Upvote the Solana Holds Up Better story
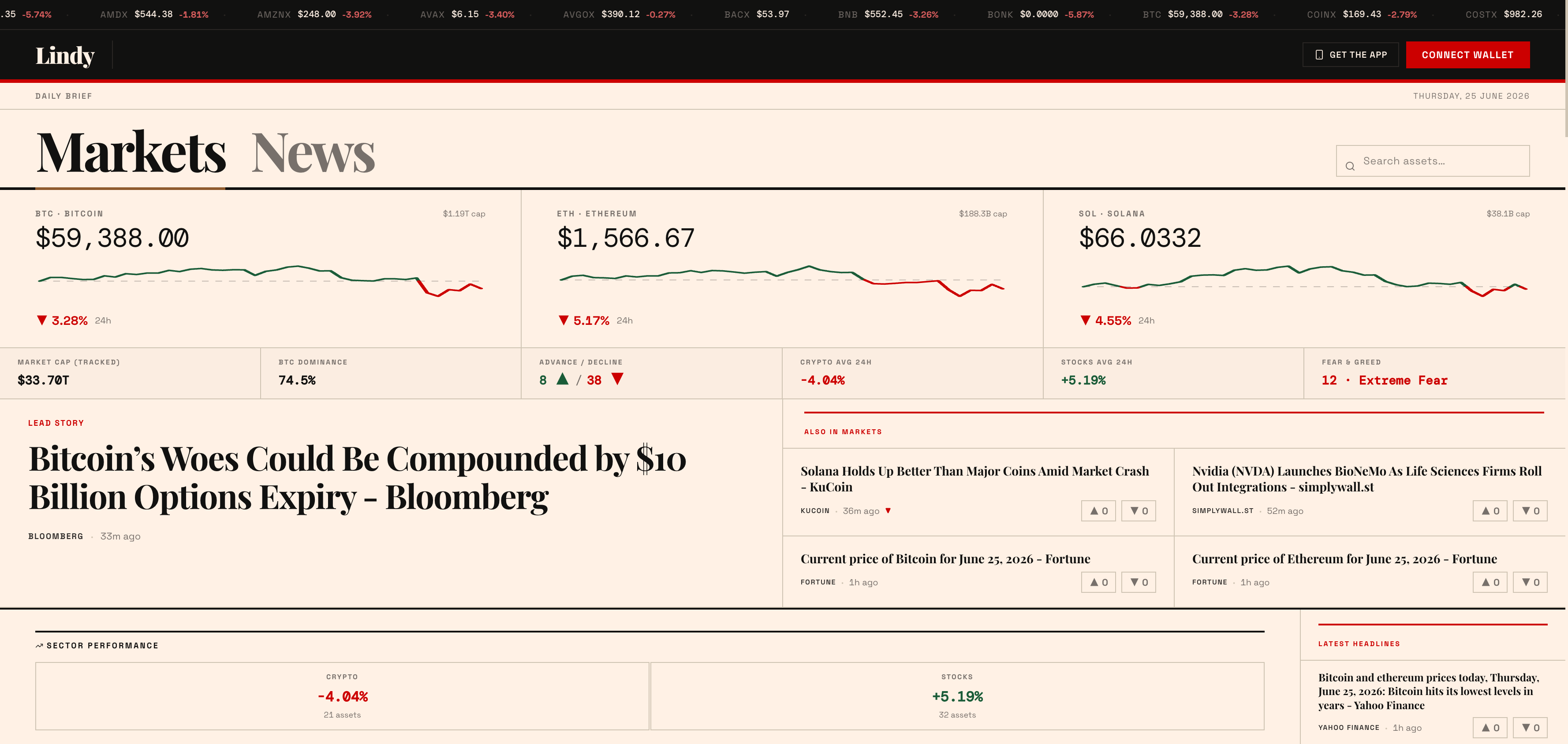Viewport: 1568px width, 744px height. point(1098,511)
